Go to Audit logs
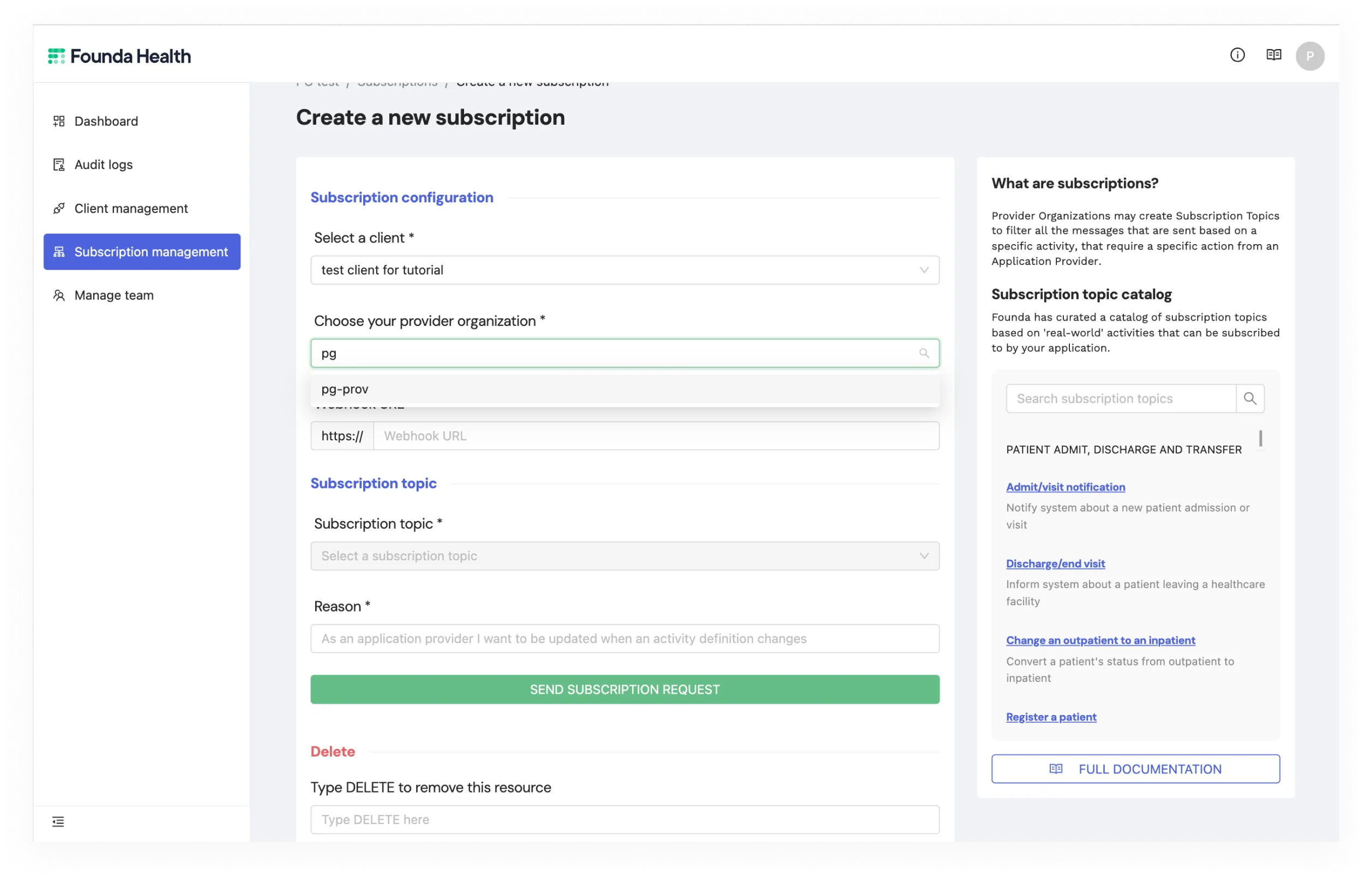The image size is (1372, 883). [x=142, y=165]
